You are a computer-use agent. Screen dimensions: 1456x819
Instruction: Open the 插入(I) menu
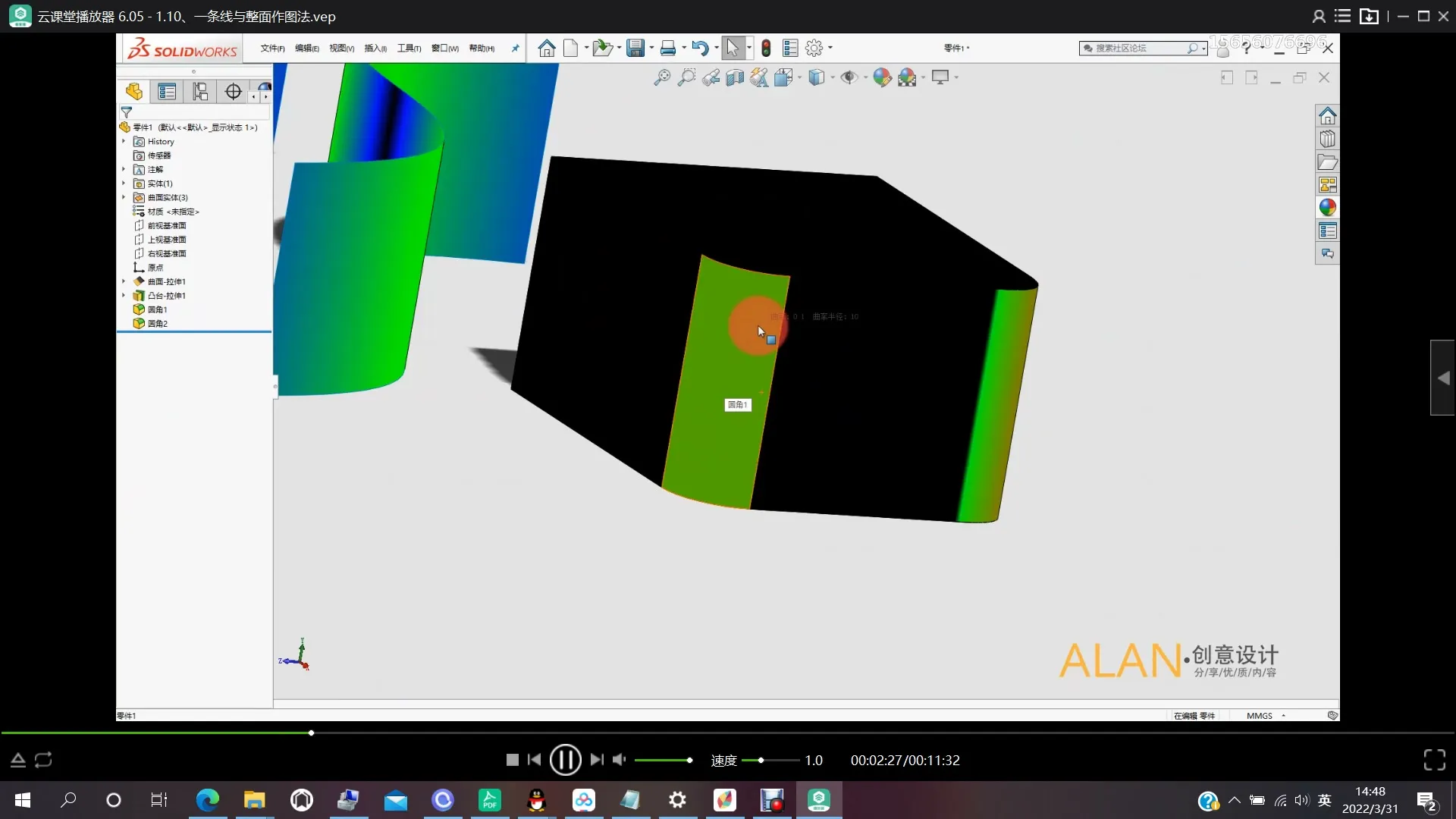(375, 49)
